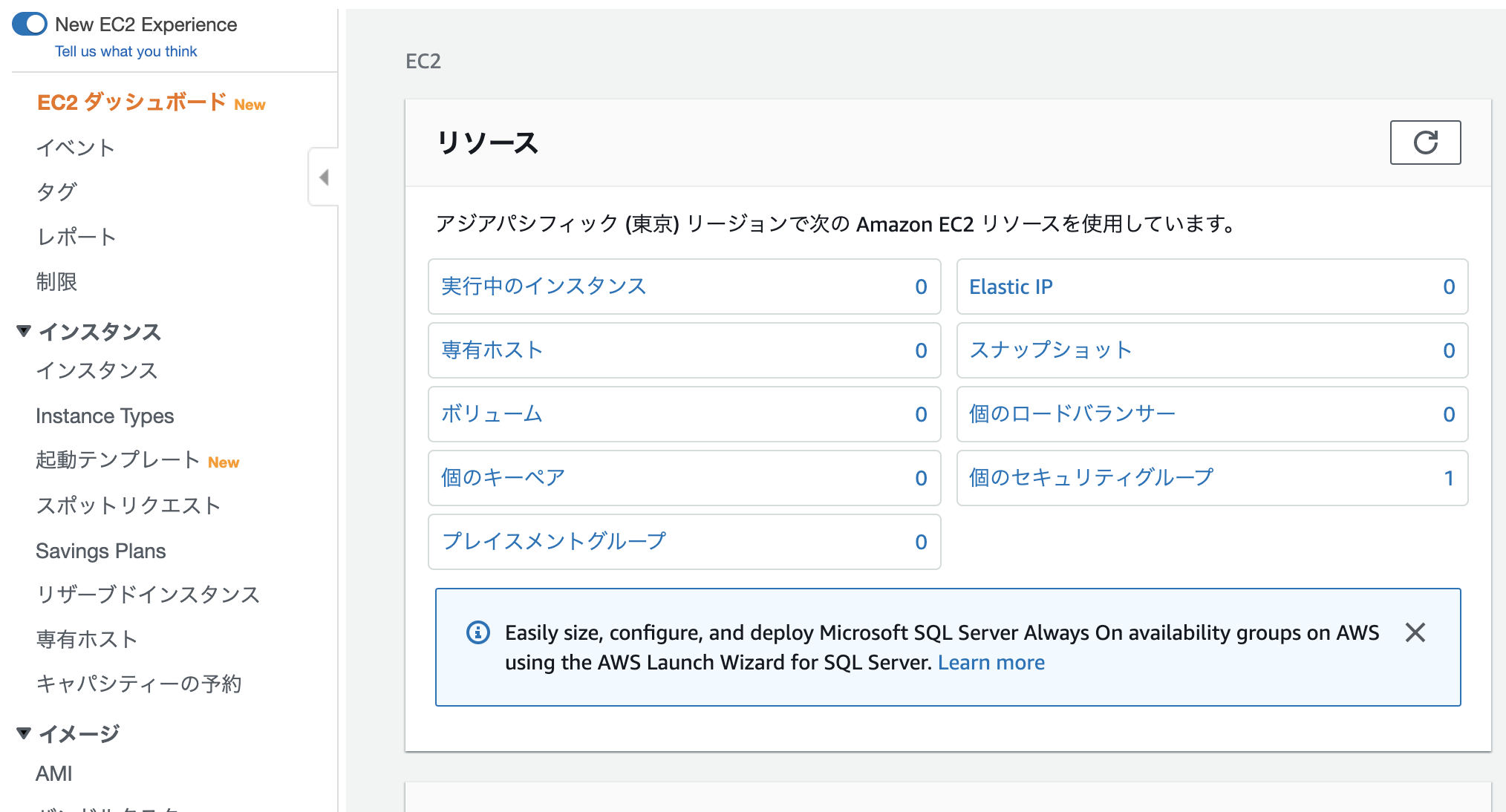Open the 起動テンプレート sidebar item
1506x812 pixels.
[118, 460]
